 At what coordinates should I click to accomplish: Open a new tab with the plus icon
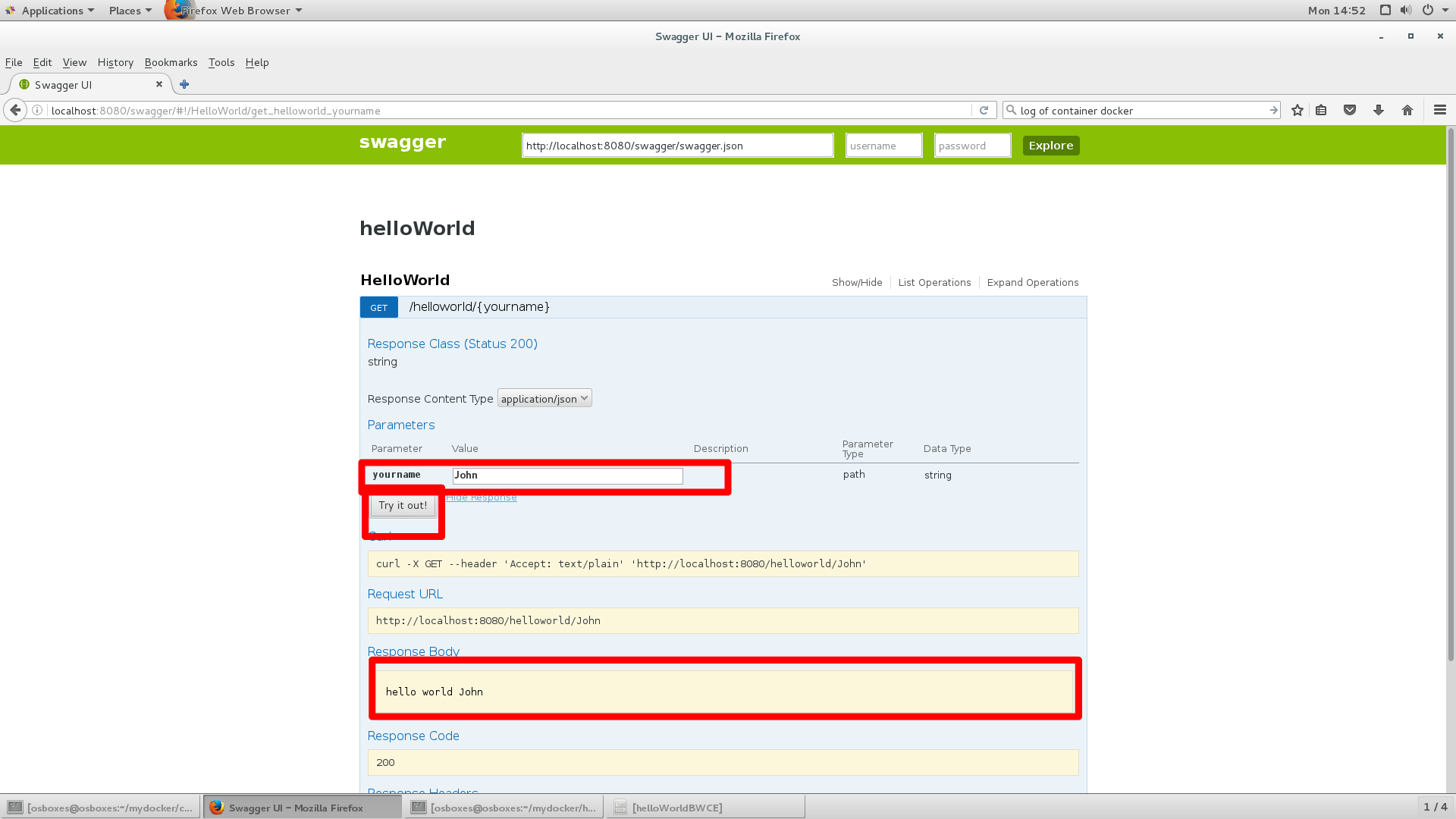(184, 84)
